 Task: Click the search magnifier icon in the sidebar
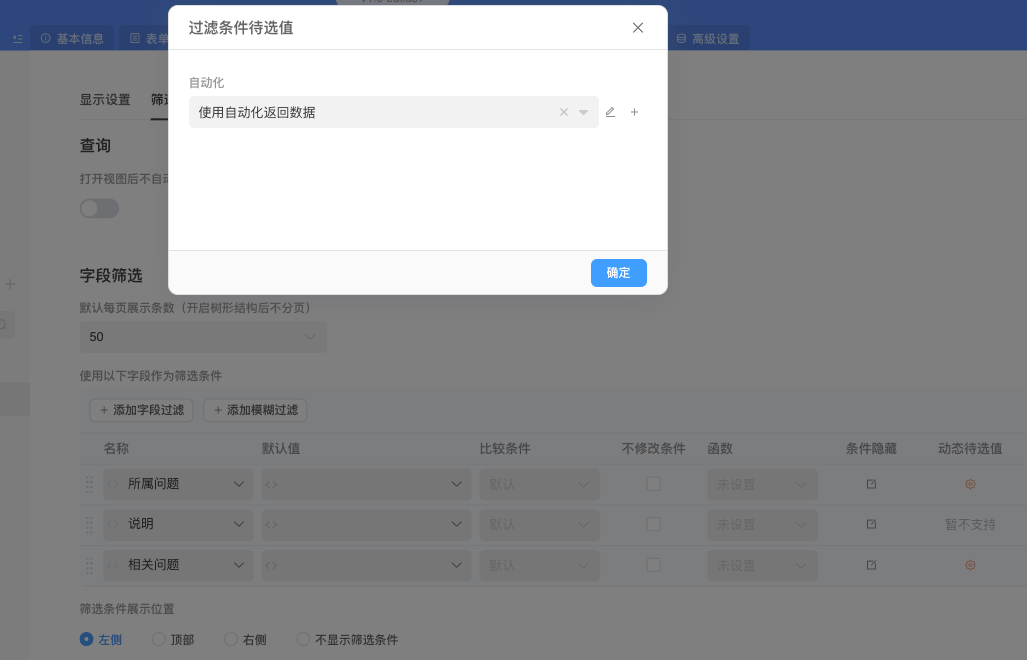coord(4,324)
